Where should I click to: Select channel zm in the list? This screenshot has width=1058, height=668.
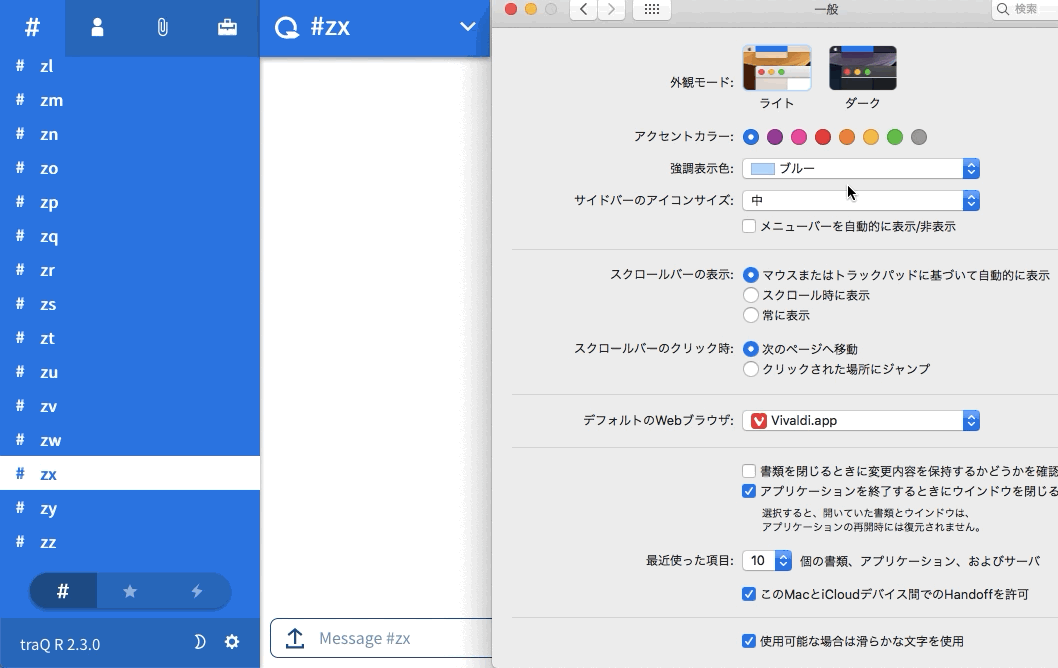tap(130, 100)
